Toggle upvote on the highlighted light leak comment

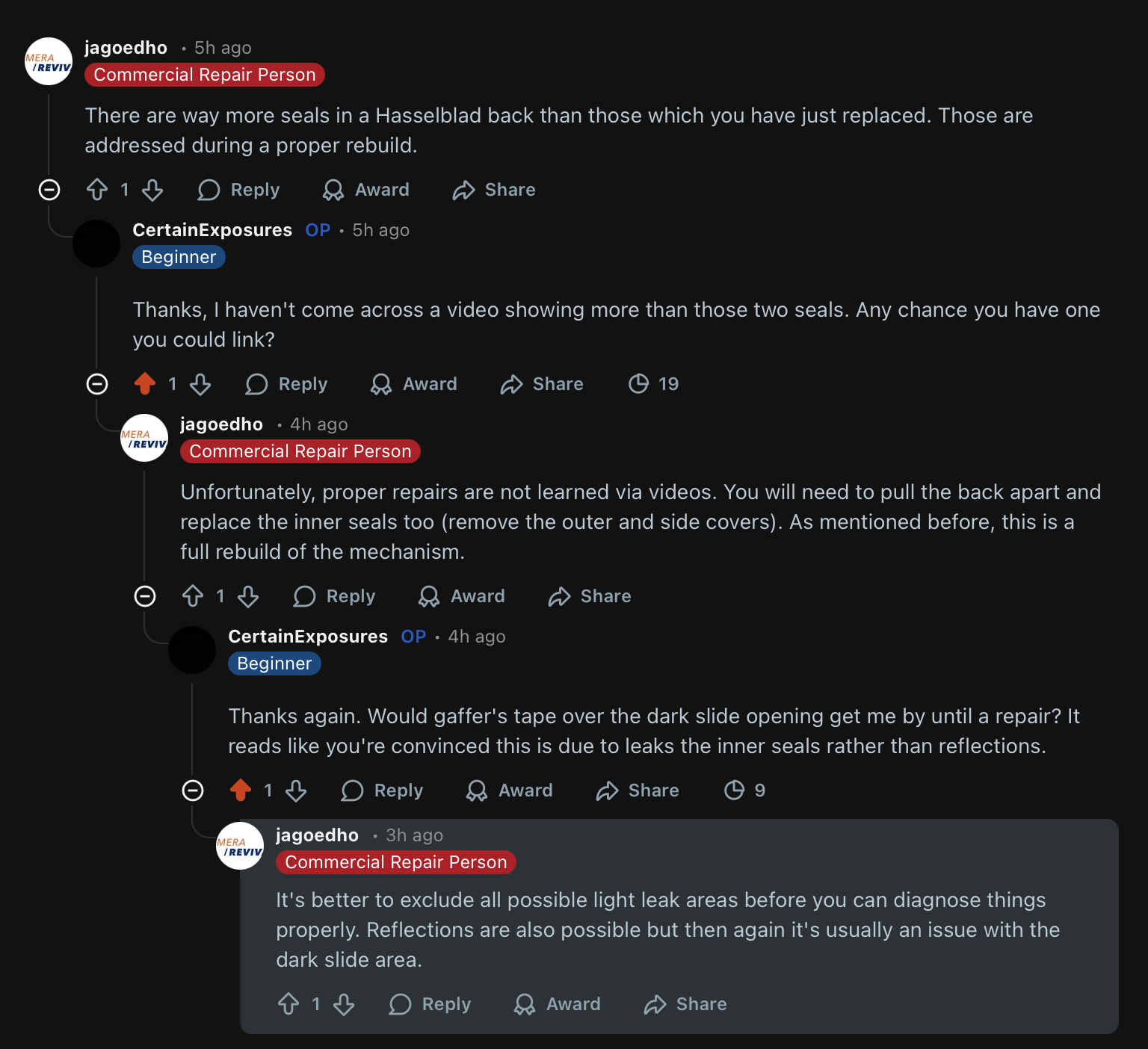[288, 1004]
